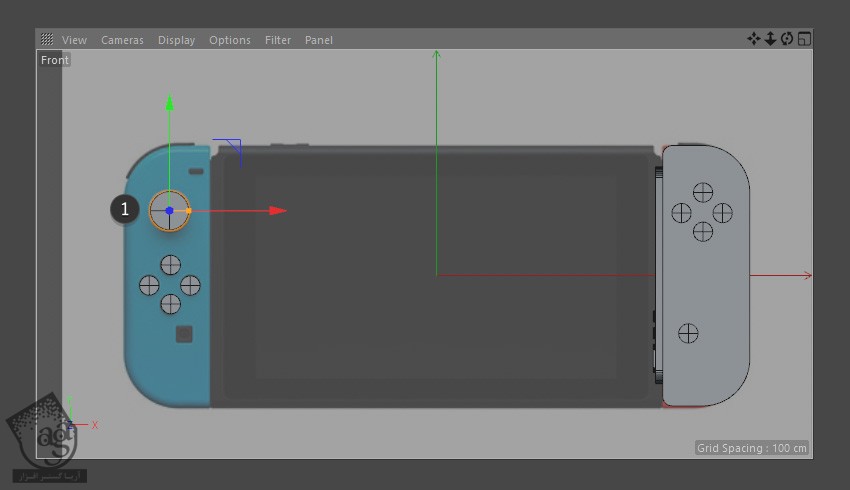The height and width of the screenshot is (490, 850).
Task: Select the left d-pad button on left Joy-Con
Action: [149, 285]
